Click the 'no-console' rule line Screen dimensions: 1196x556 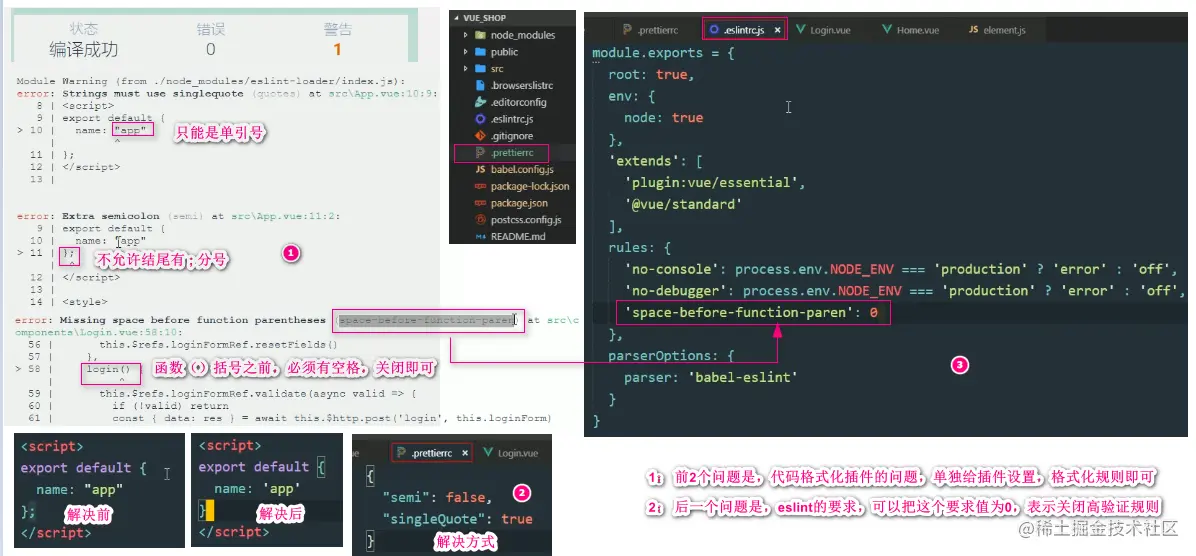(x=904, y=269)
